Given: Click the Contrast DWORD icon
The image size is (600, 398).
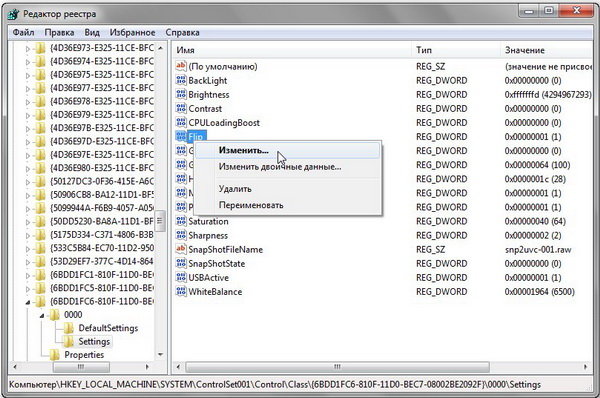Looking at the screenshot, I should 181,109.
